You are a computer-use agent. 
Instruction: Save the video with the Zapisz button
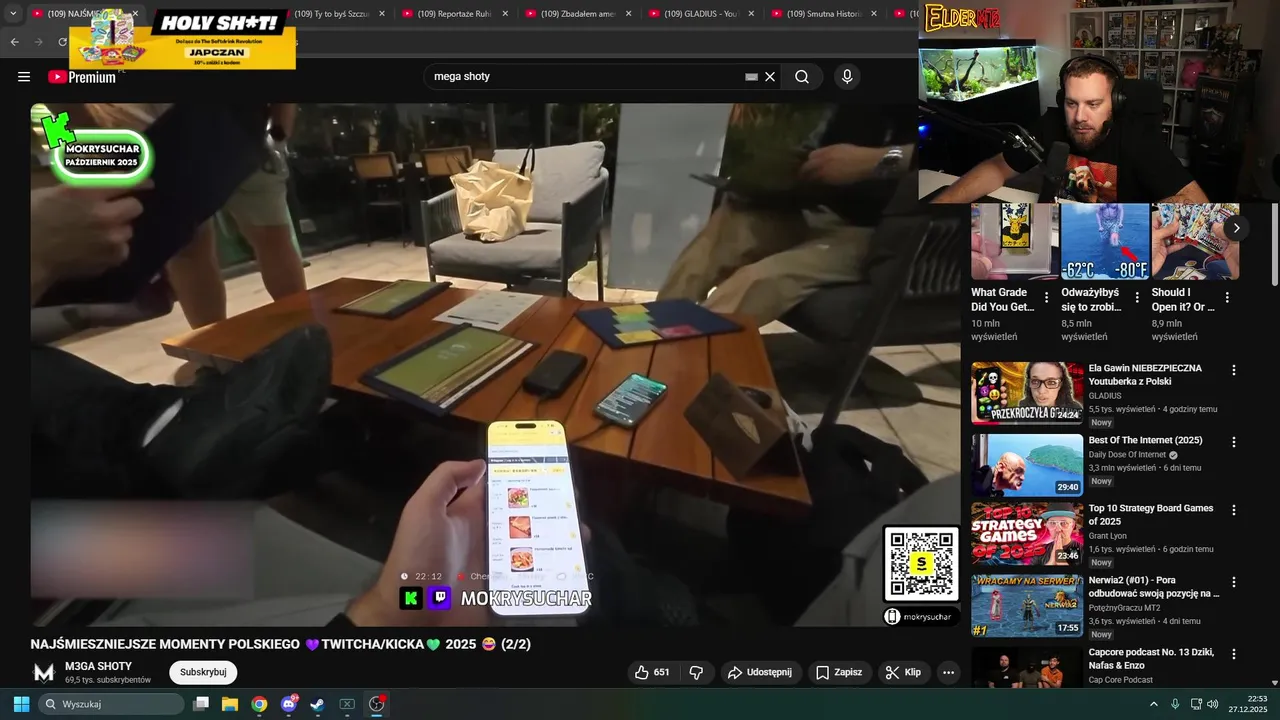coord(838,672)
